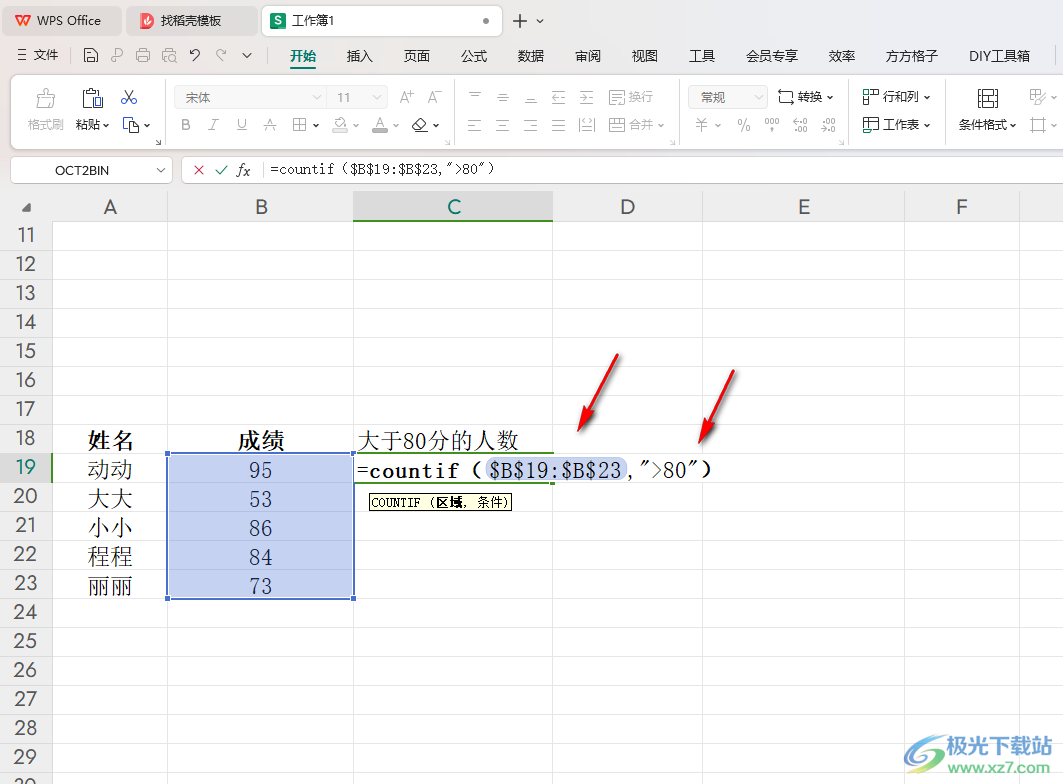The width and height of the screenshot is (1063, 784).
Task: Click the Undo arrow icon
Action: pos(195,56)
